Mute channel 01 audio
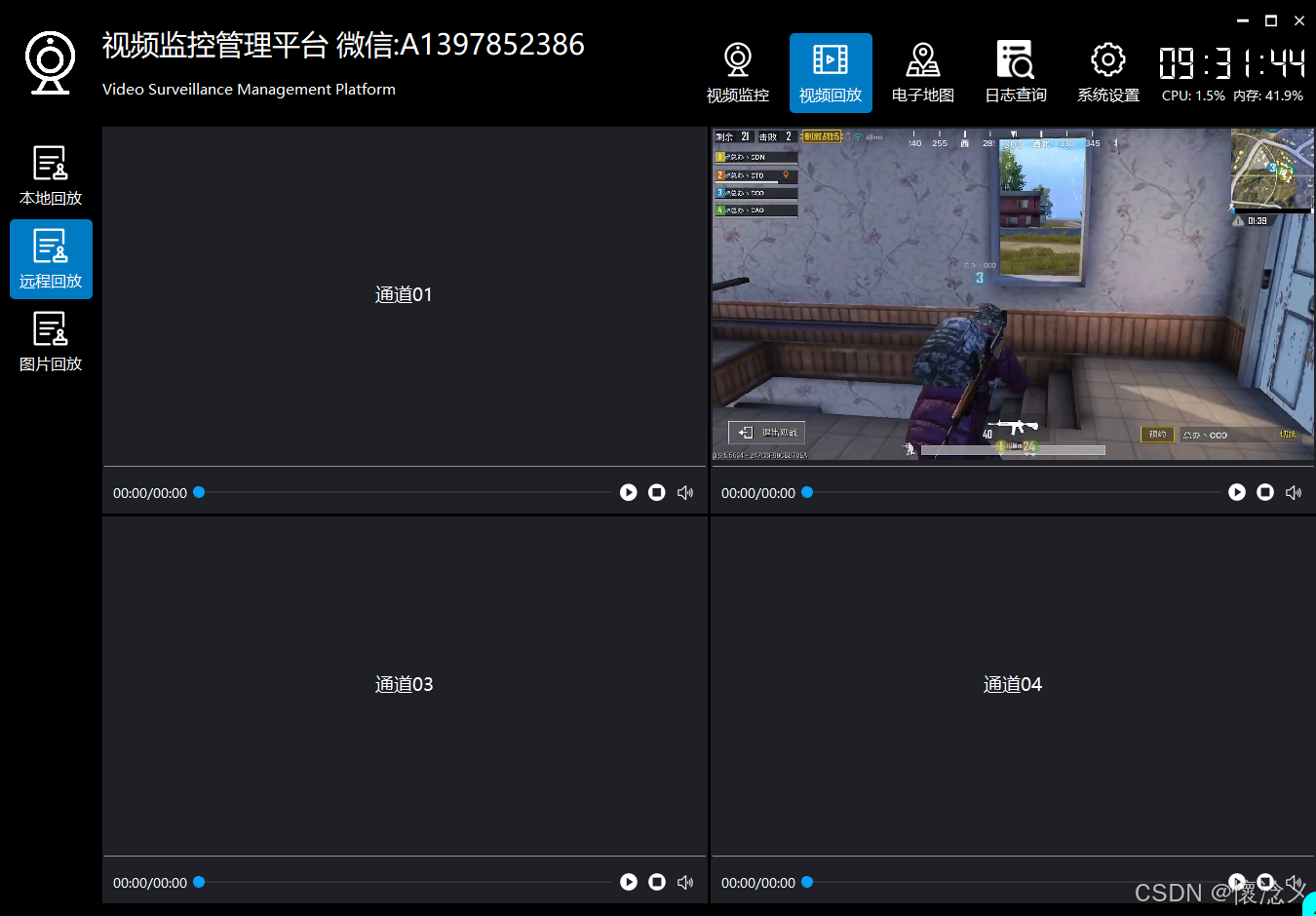The image size is (1316, 916). pyautogui.click(x=685, y=493)
